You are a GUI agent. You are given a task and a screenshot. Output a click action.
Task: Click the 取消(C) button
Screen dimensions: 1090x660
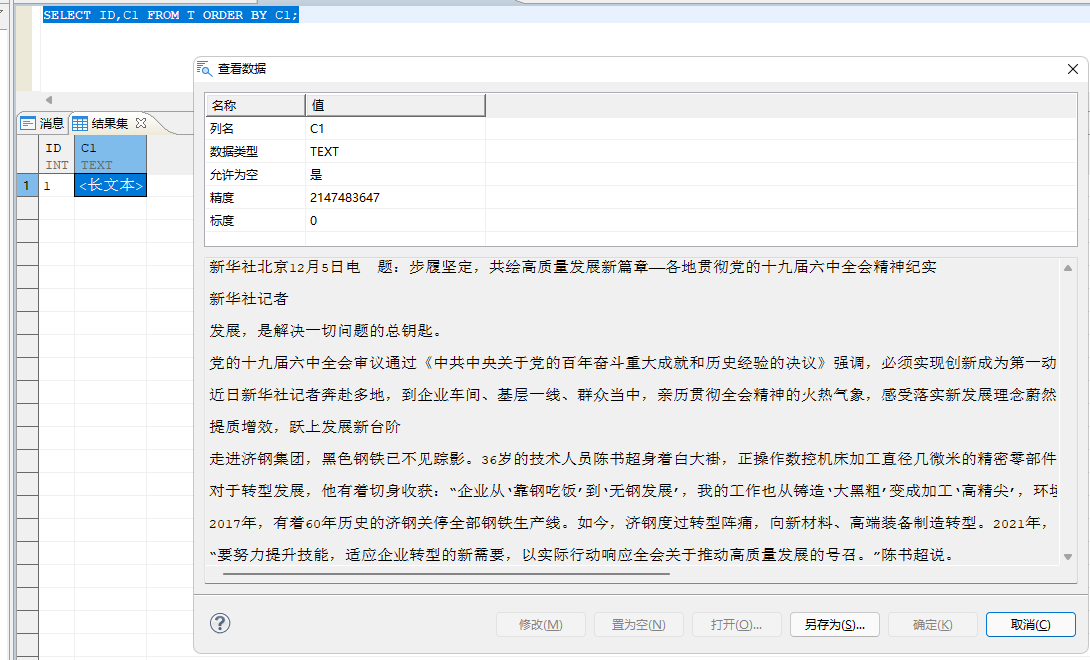click(1030, 625)
